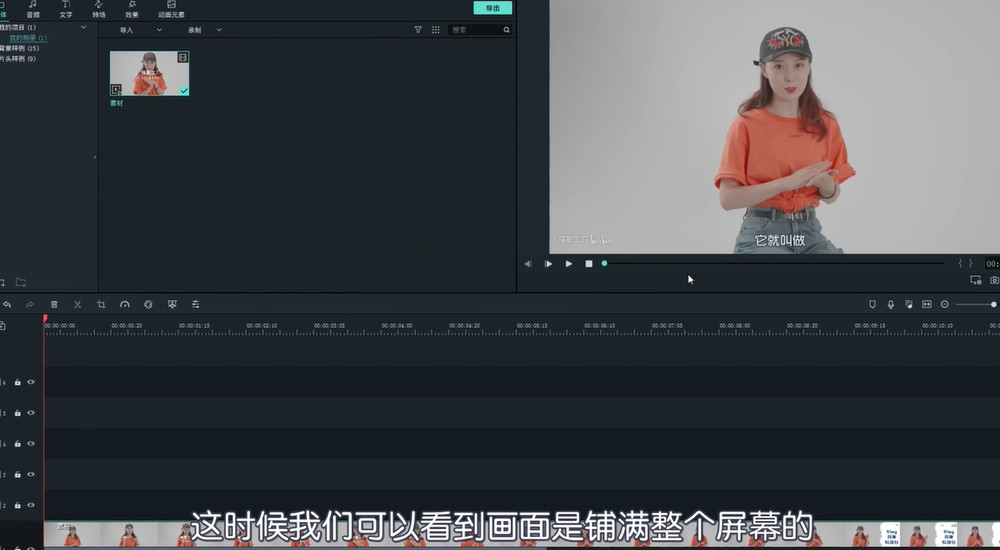Viewport: 1000px width, 550px height.
Task: Toggle the lock on the top track
Action: (x=17, y=382)
